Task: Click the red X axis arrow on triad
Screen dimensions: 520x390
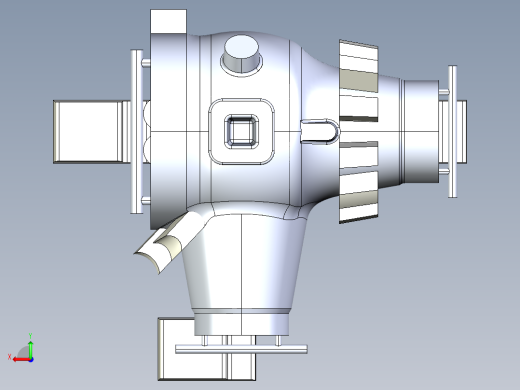Action: [21, 360]
